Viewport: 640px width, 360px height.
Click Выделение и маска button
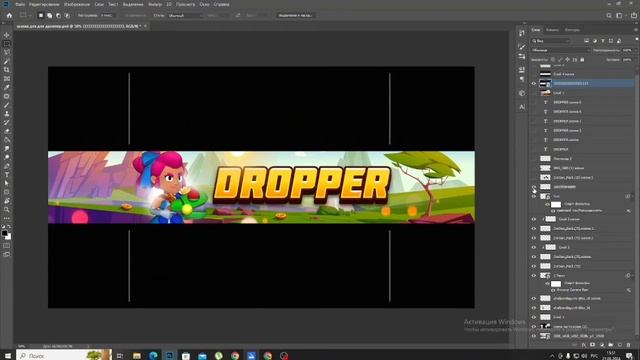(x=295, y=16)
